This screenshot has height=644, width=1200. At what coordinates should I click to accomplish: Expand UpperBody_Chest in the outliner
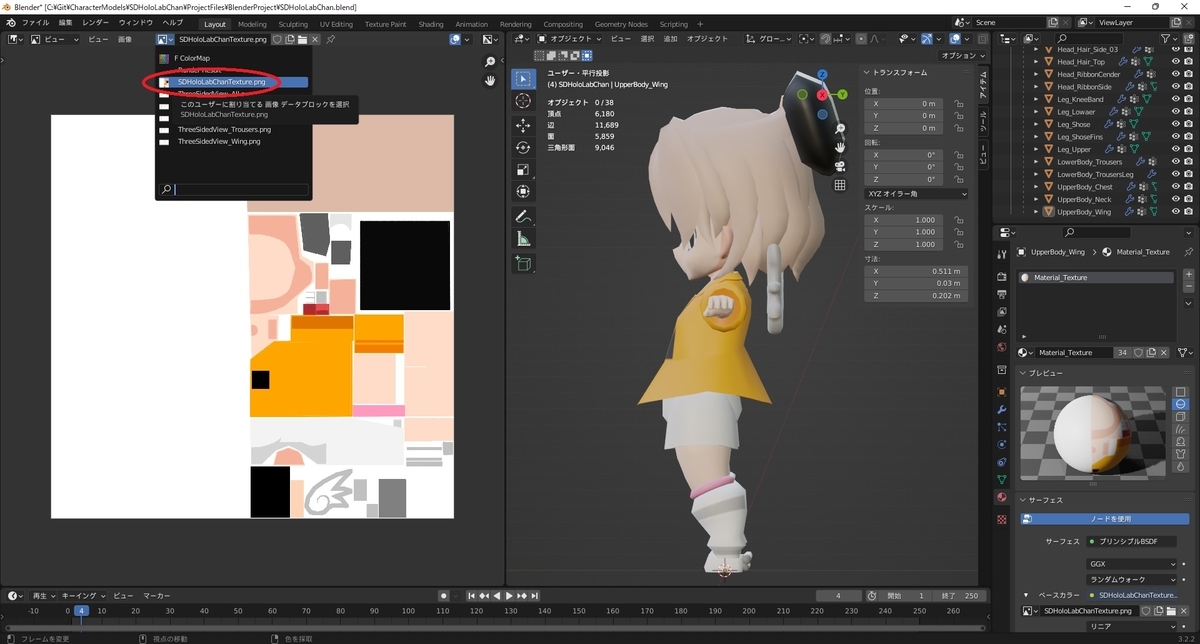coord(1037,187)
